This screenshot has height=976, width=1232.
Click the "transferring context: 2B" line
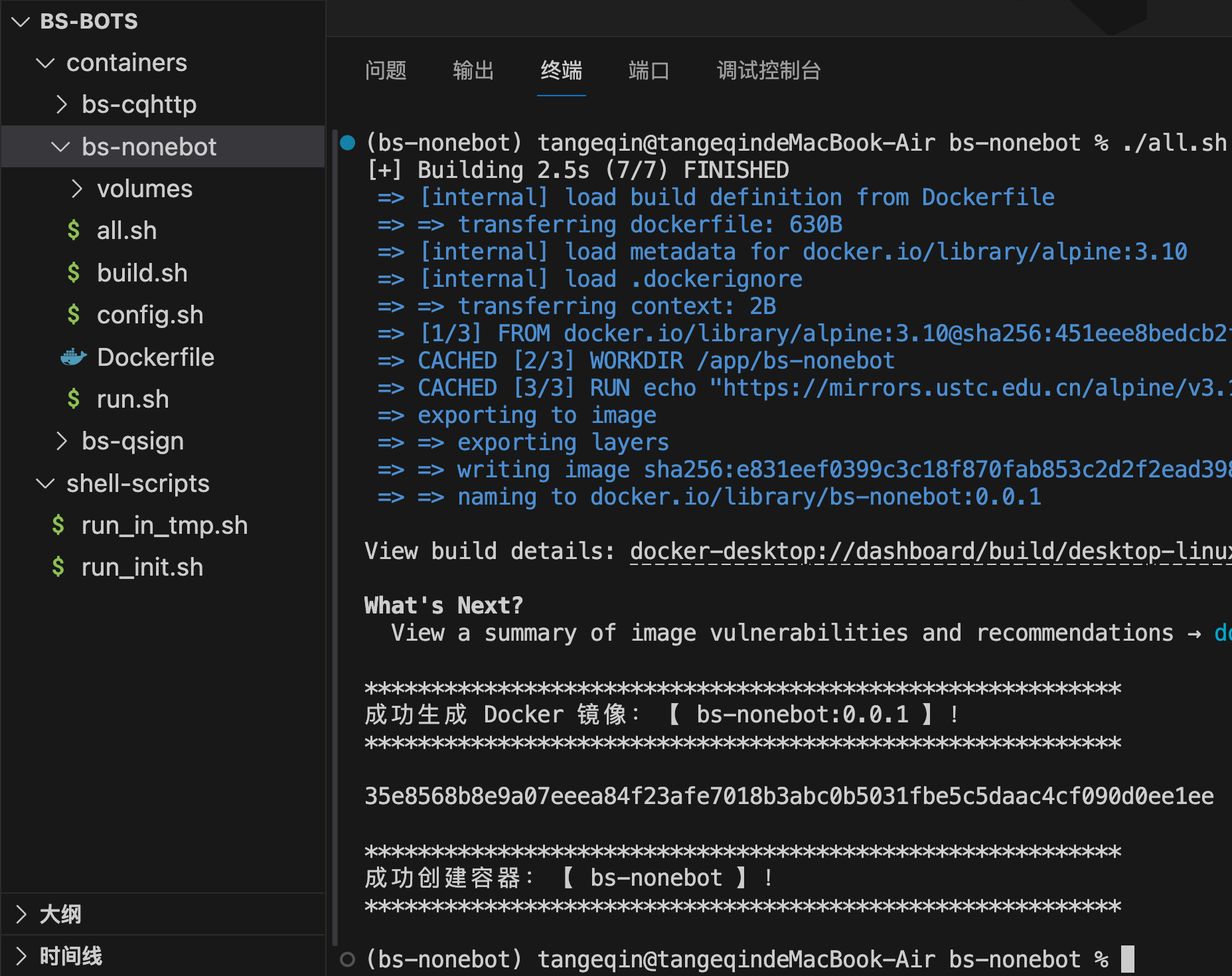(x=617, y=306)
